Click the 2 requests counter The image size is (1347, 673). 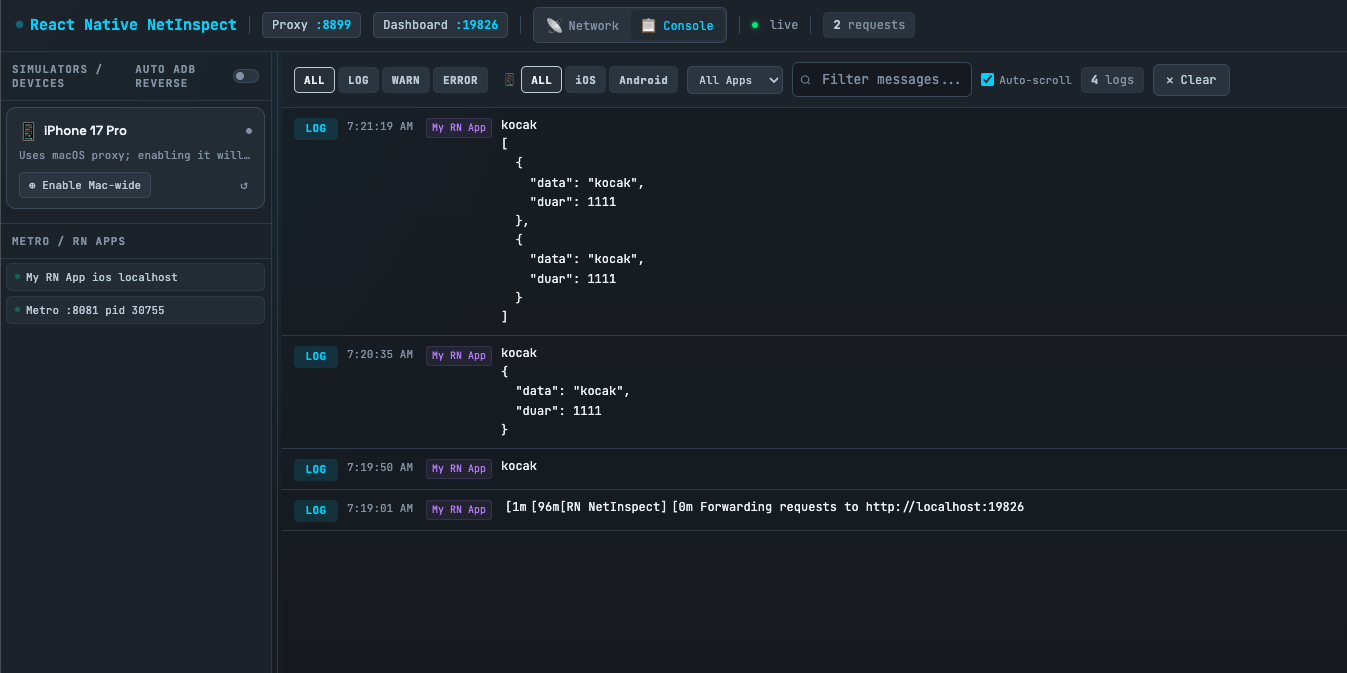(x=869, y=25)
